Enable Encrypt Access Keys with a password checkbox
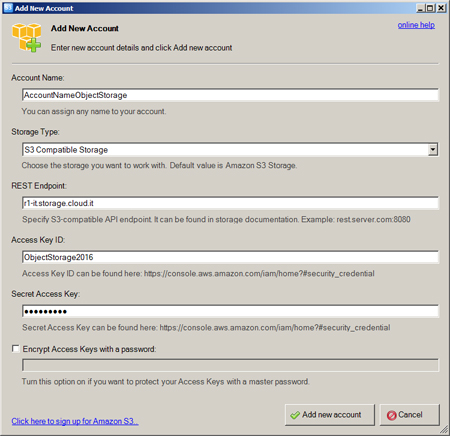The height and width of the screenshot is (436, 450). (x=15, y=349)
